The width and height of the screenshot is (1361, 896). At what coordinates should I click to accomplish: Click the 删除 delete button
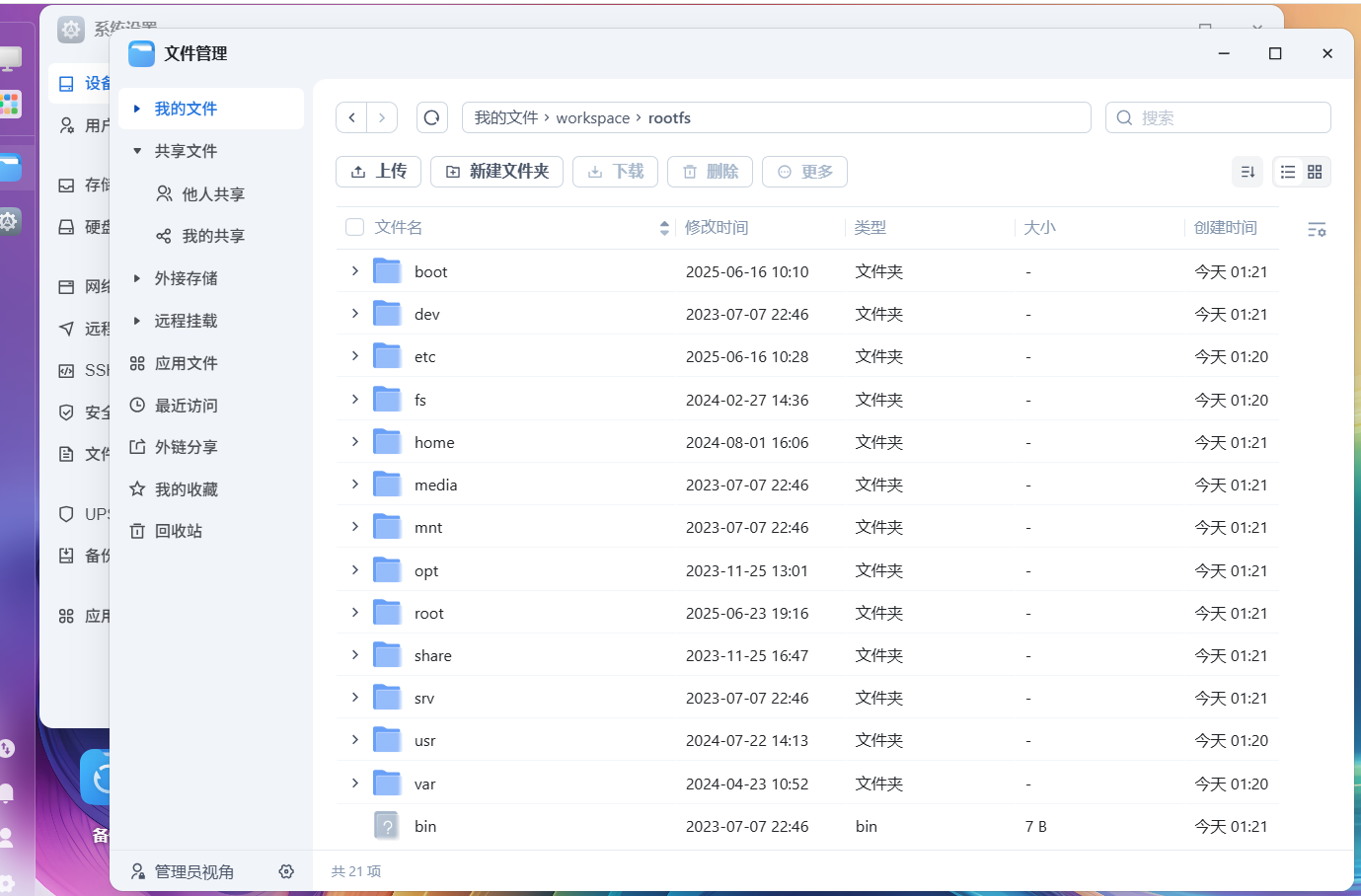(x=711, y=172)
